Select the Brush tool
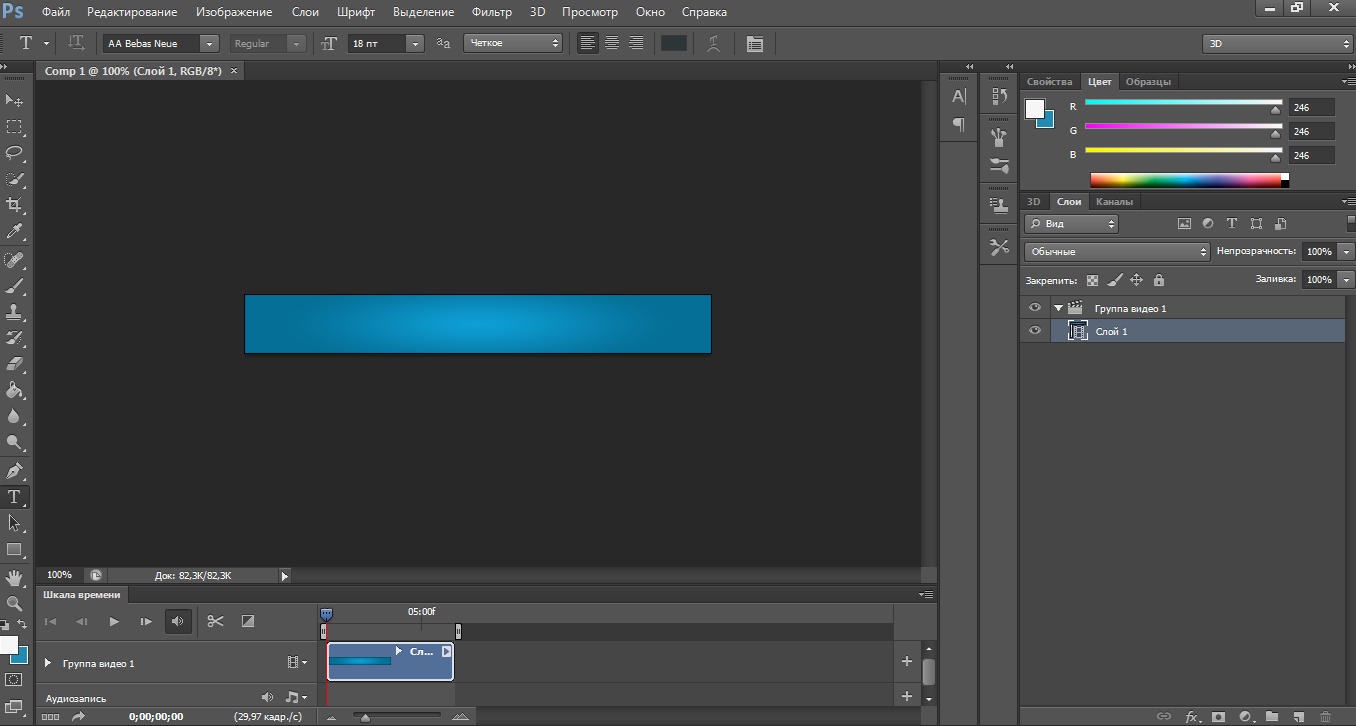 [x=15, y=286]
